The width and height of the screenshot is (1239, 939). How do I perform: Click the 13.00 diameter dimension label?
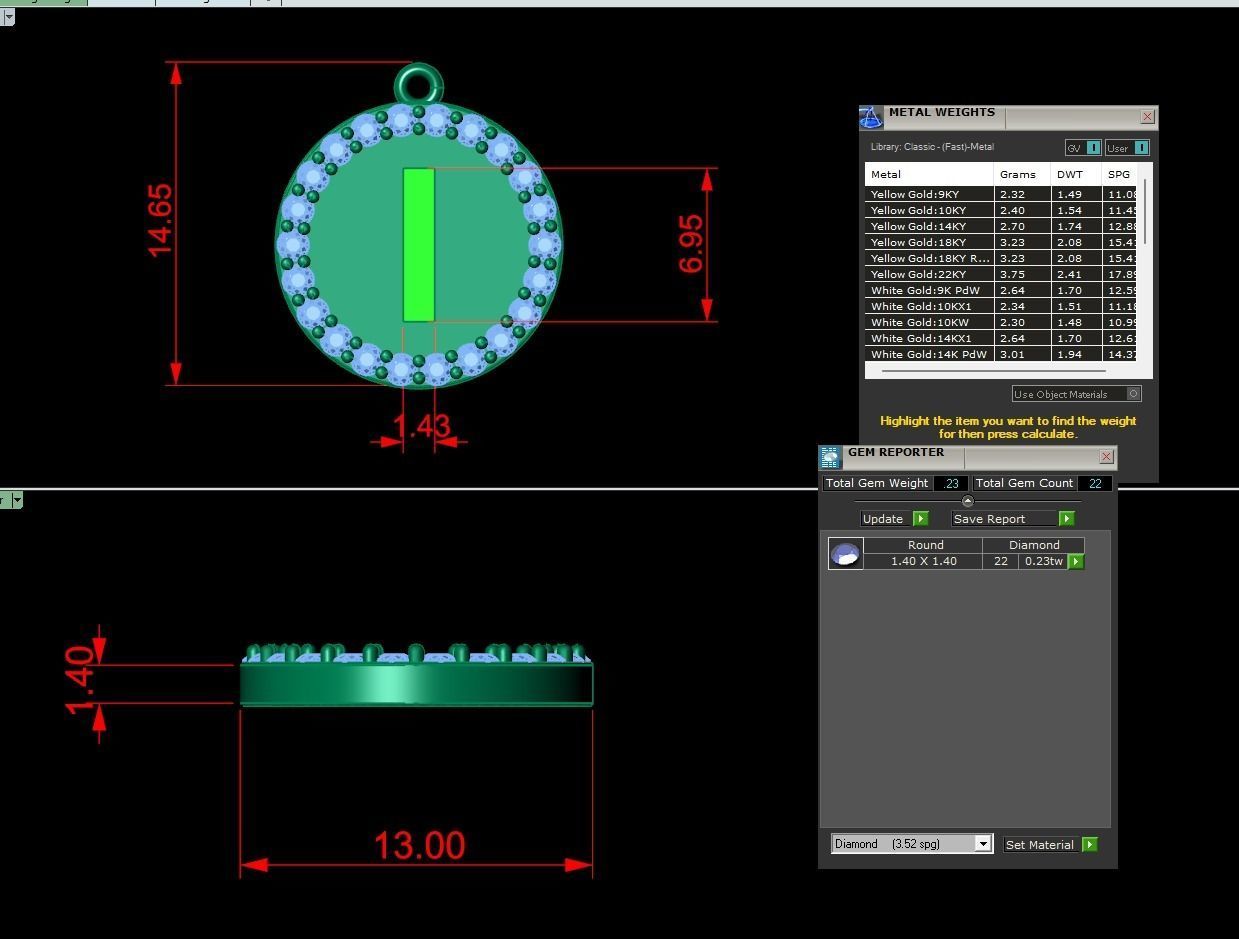(419, 846)
